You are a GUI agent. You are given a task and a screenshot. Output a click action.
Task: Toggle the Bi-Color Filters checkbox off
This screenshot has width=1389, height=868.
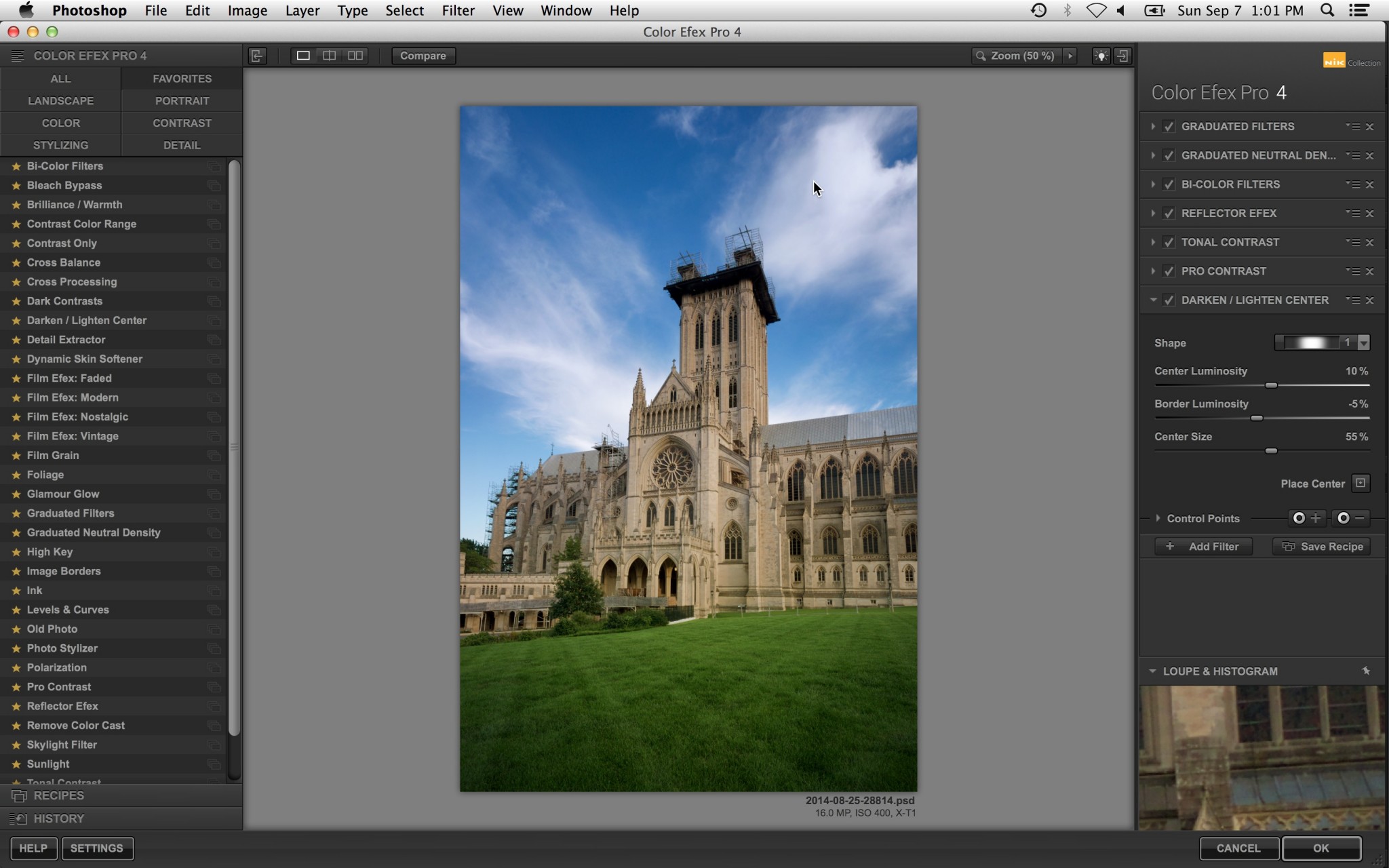[1169, 184]
